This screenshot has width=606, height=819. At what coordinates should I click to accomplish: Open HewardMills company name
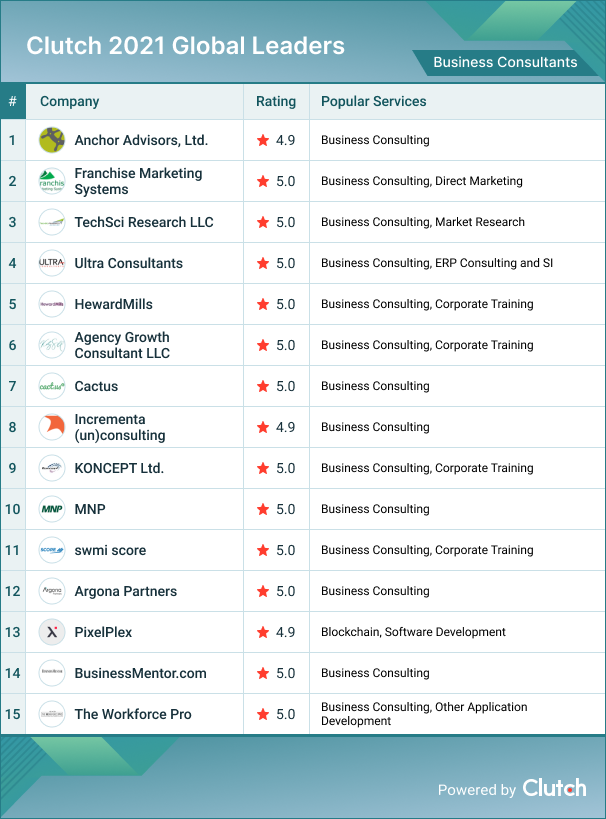[113, 304]
